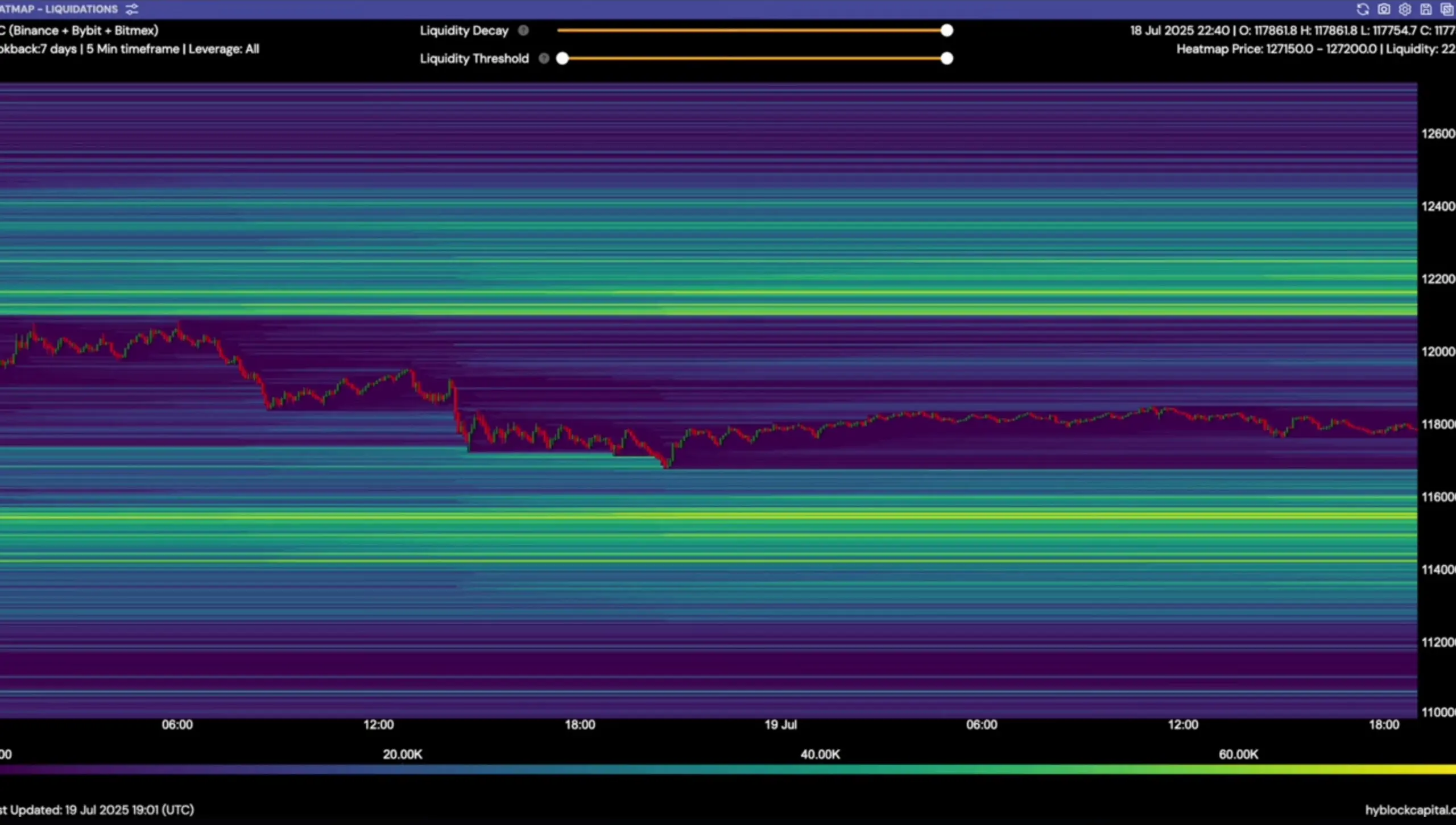This screenshot has width=1456, height=825.
Task: Click the Binance + Bybit + Bitmex exchange label
Action: click(83, 31)
